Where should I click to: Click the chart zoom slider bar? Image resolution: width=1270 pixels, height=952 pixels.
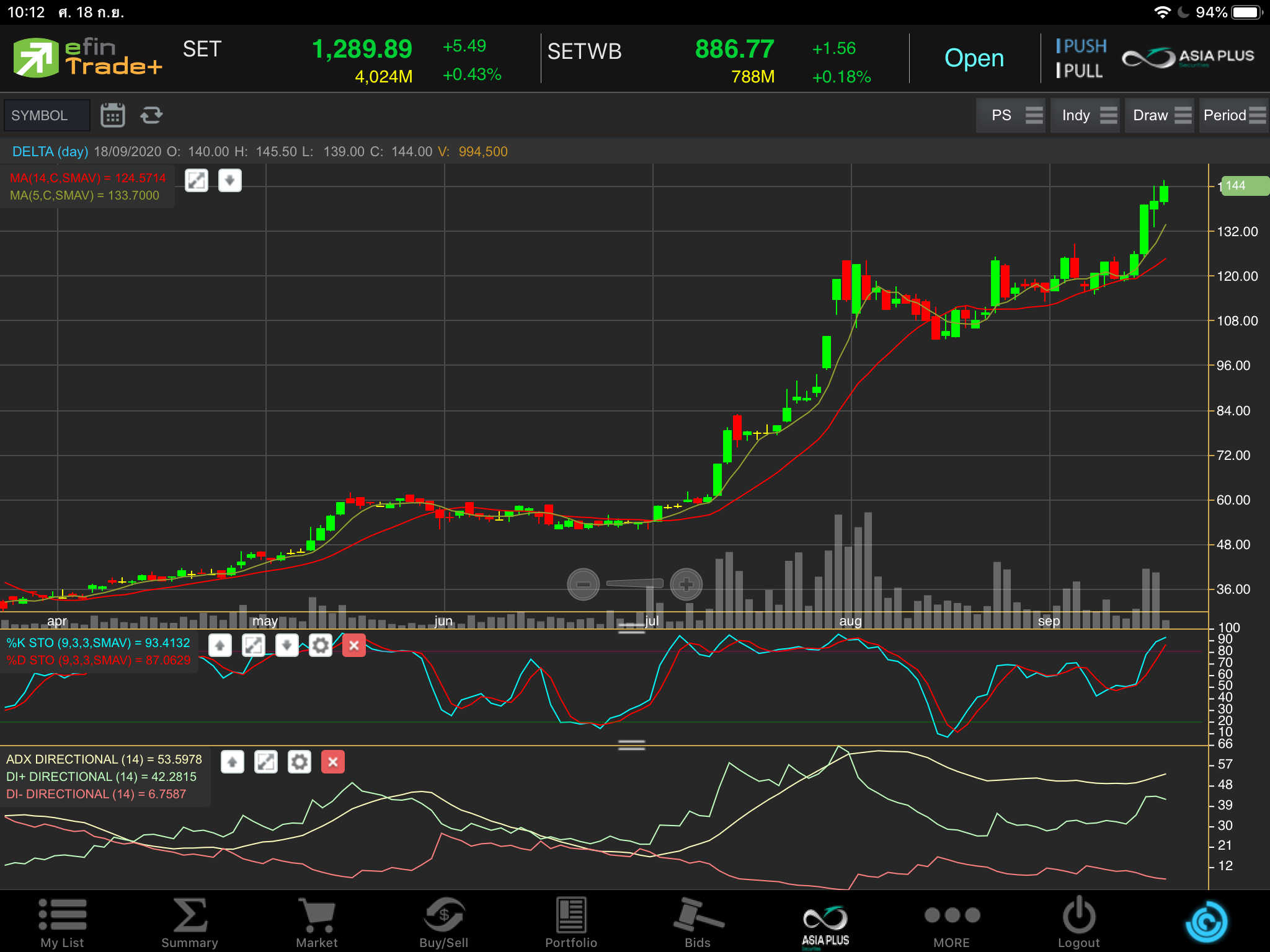[634, 583]
